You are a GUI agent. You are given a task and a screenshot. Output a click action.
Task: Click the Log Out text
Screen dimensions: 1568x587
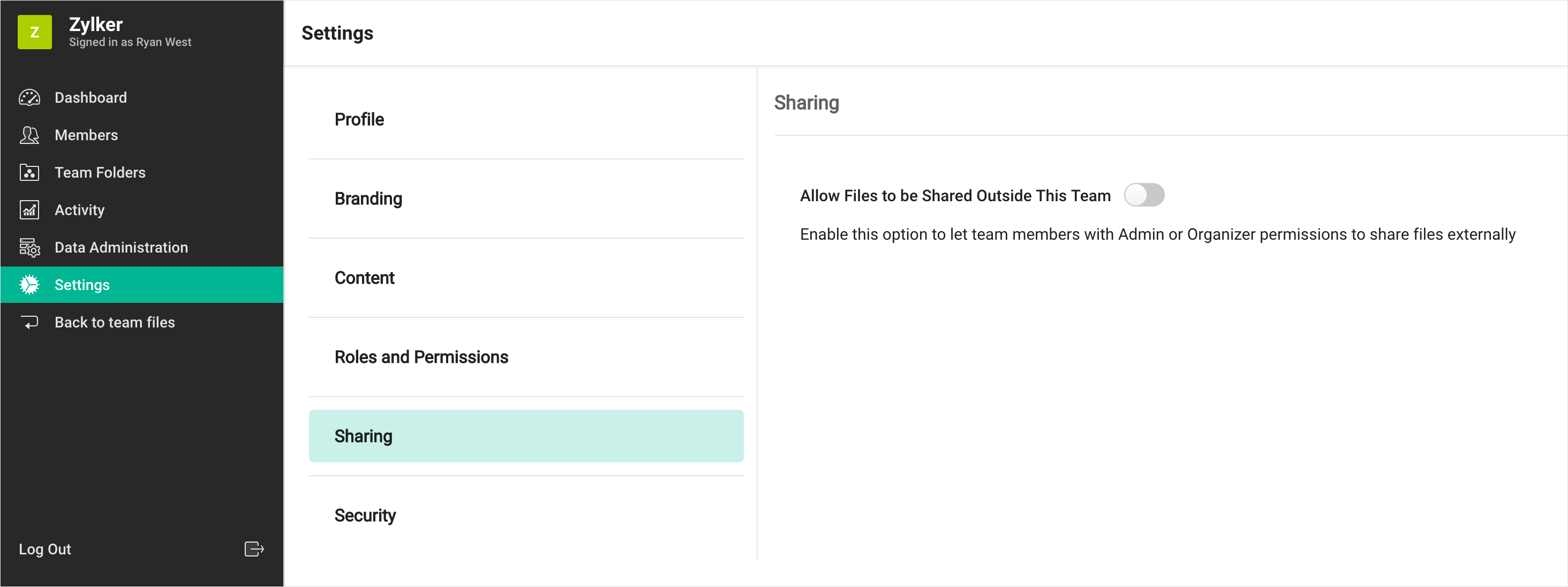pyautogui.click(x=45, y=550)
